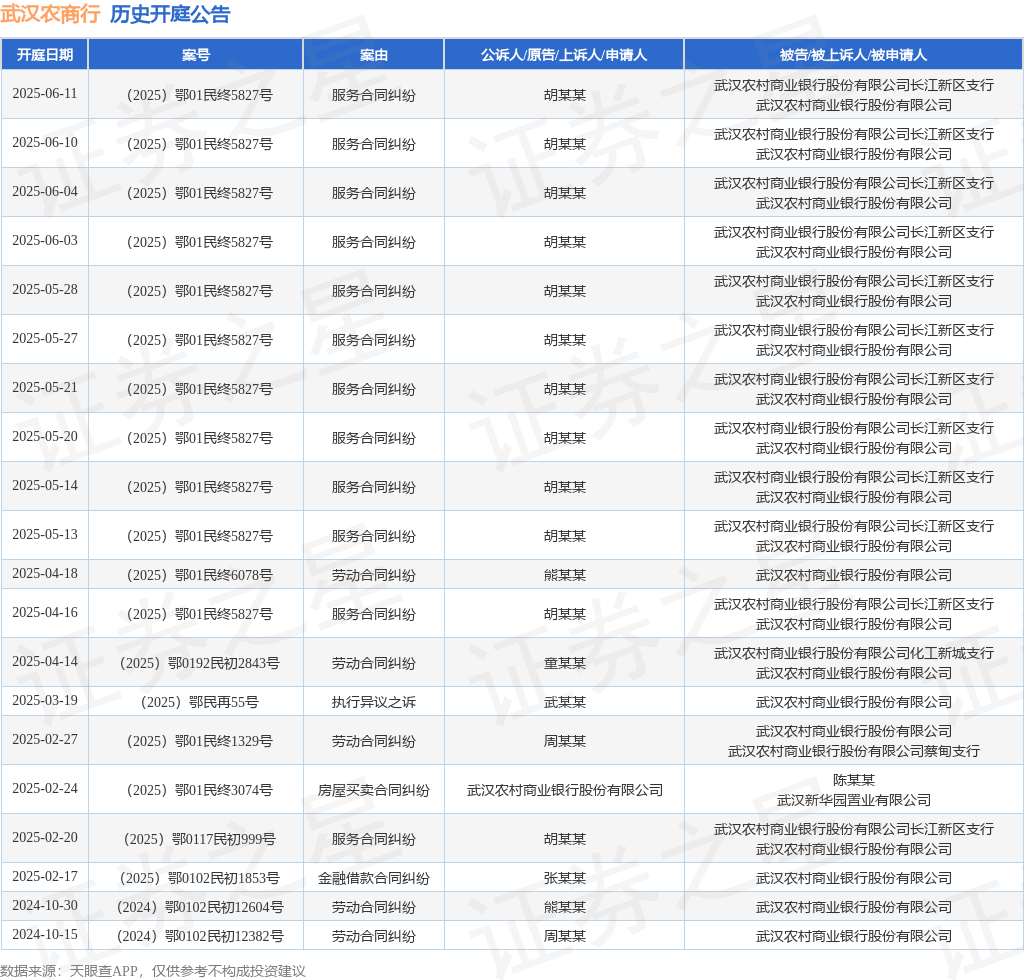Click the 公诉人/原告/上诉人/申请人 header
The image size is (1024, 980).
[x=564, y=55]
